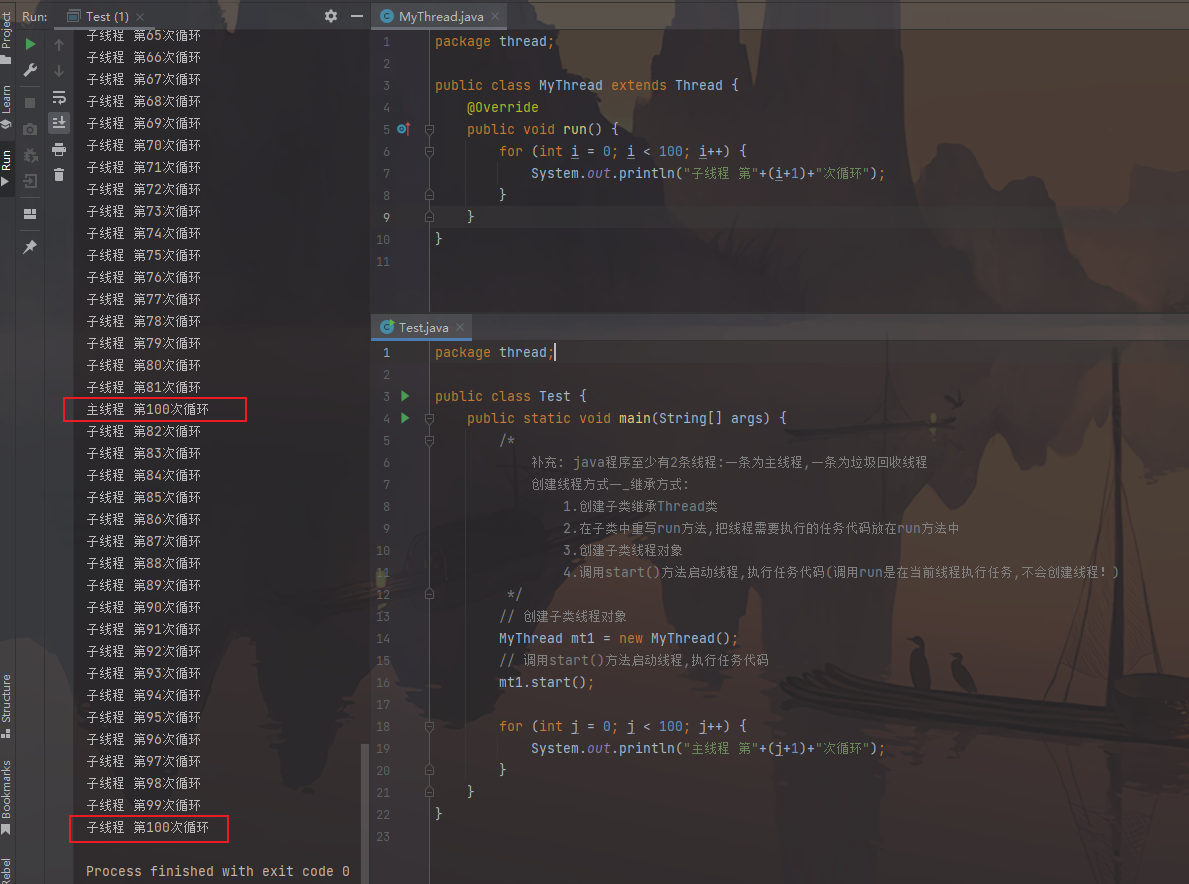Collapse the run() method fold marker
Image resolution: width=1189 pixels, height=884 pixels.
[429, 129]
